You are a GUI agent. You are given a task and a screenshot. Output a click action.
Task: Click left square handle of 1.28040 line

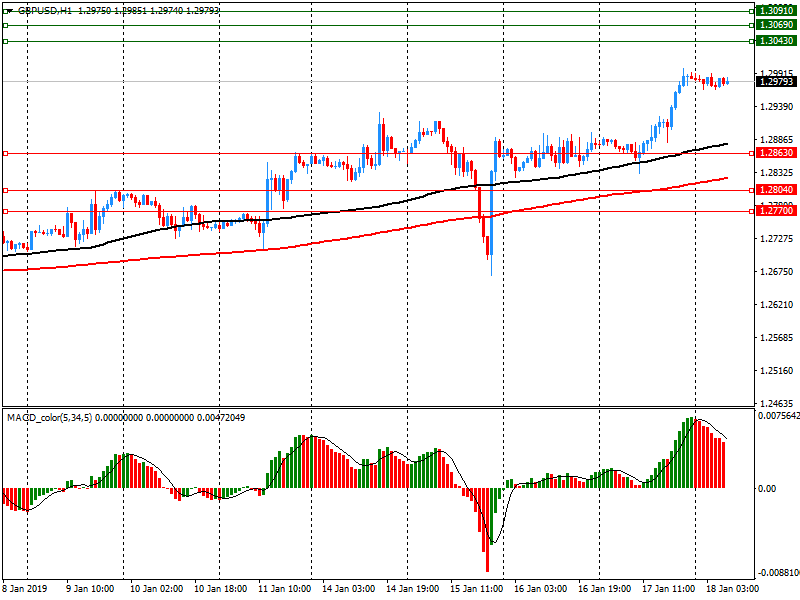click(x=5, y=190)
